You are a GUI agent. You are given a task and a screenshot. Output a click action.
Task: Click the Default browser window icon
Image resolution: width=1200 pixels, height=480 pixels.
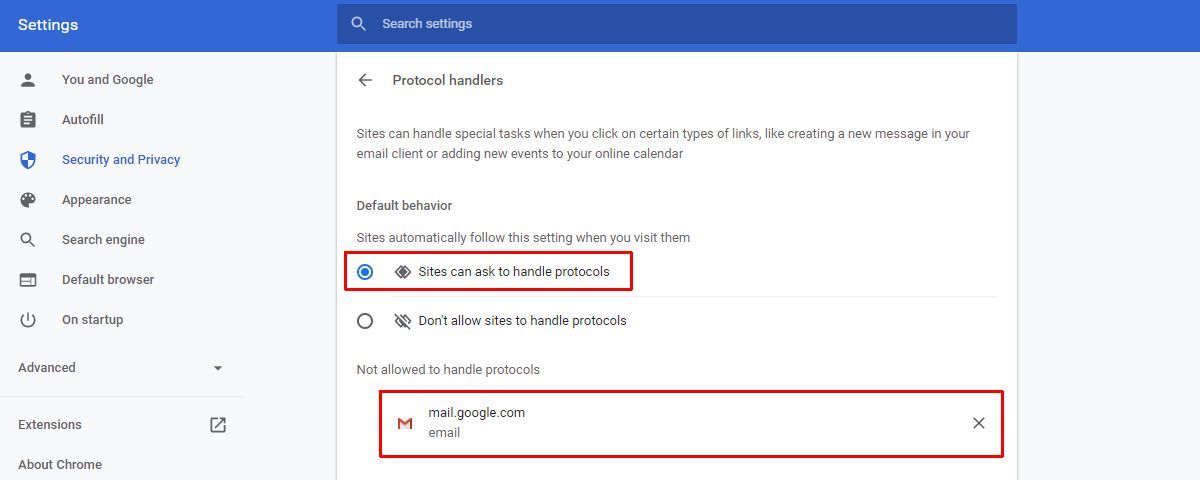point(28,280)
